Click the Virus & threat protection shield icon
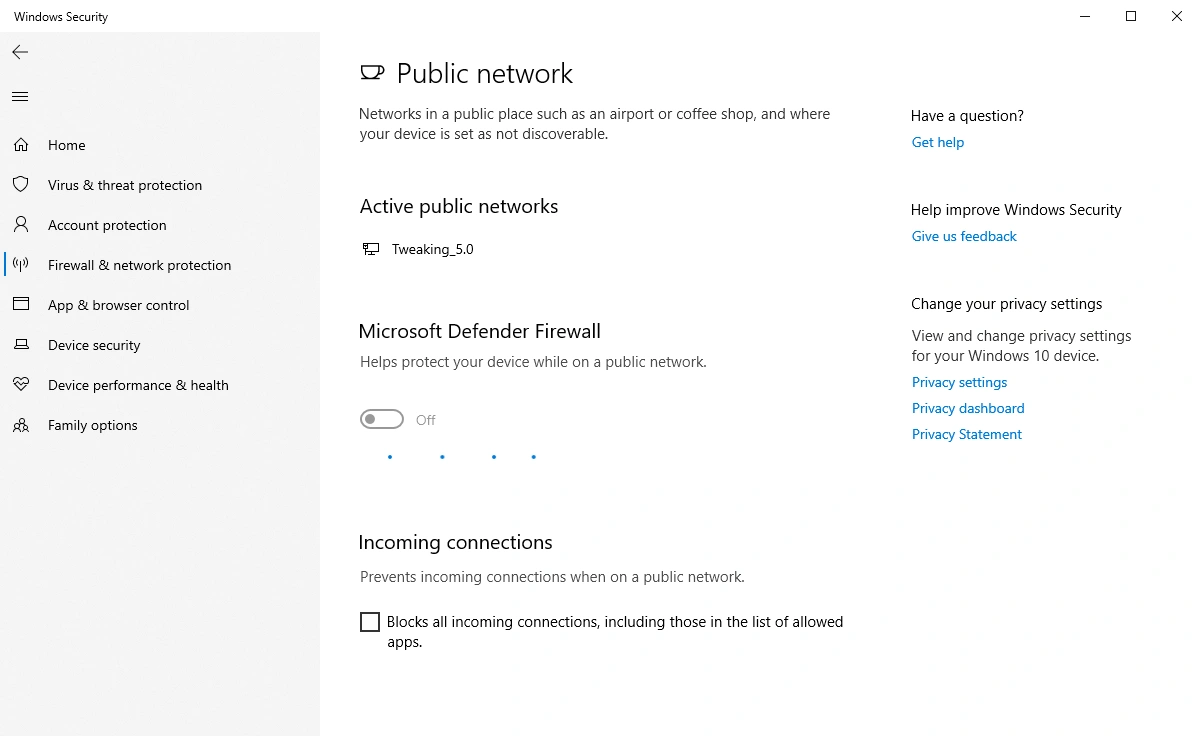This screenshot has width=1200, height=736. (21, 185)
